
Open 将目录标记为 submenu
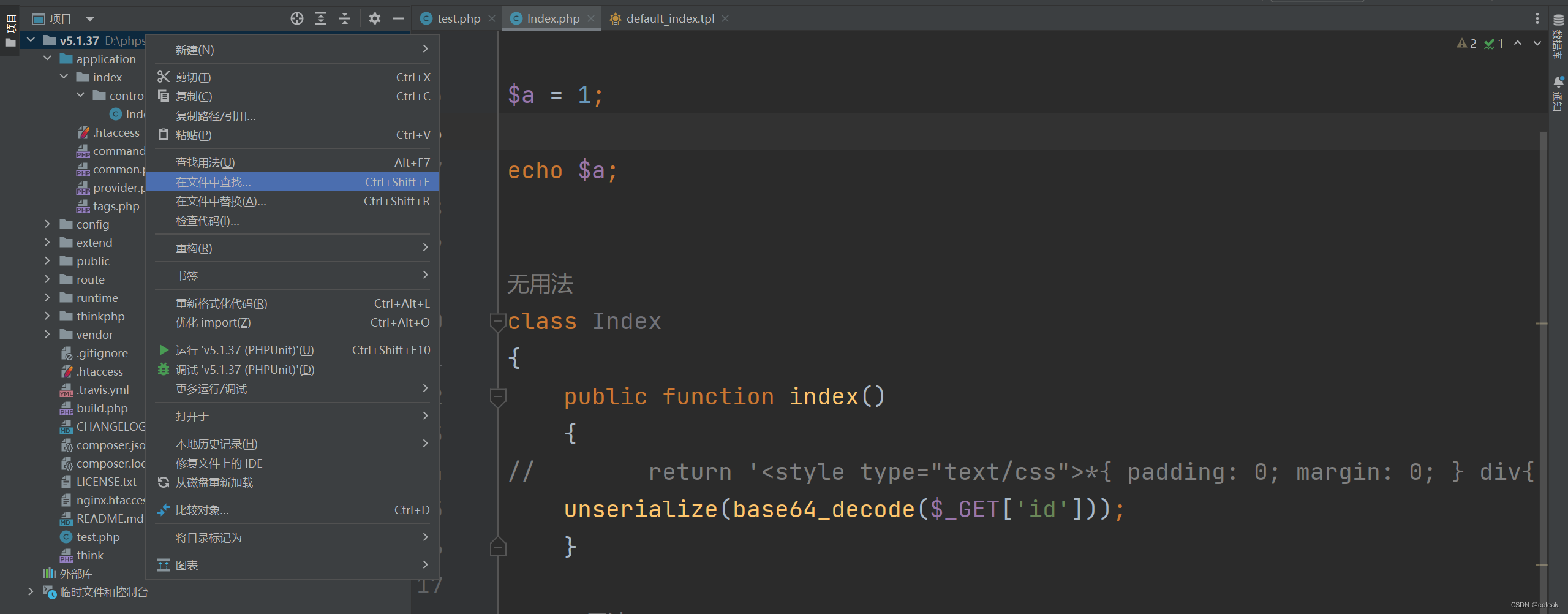coord(292,537)
